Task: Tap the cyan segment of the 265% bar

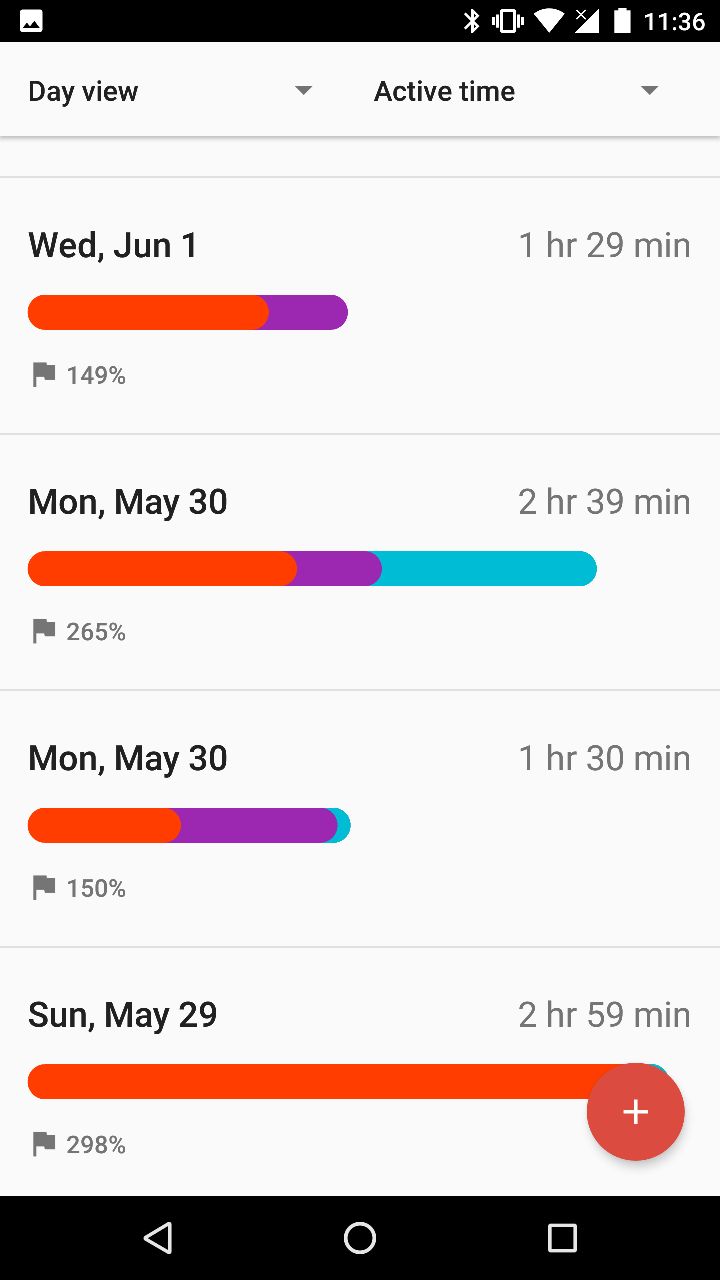Action: pos(488,569)
